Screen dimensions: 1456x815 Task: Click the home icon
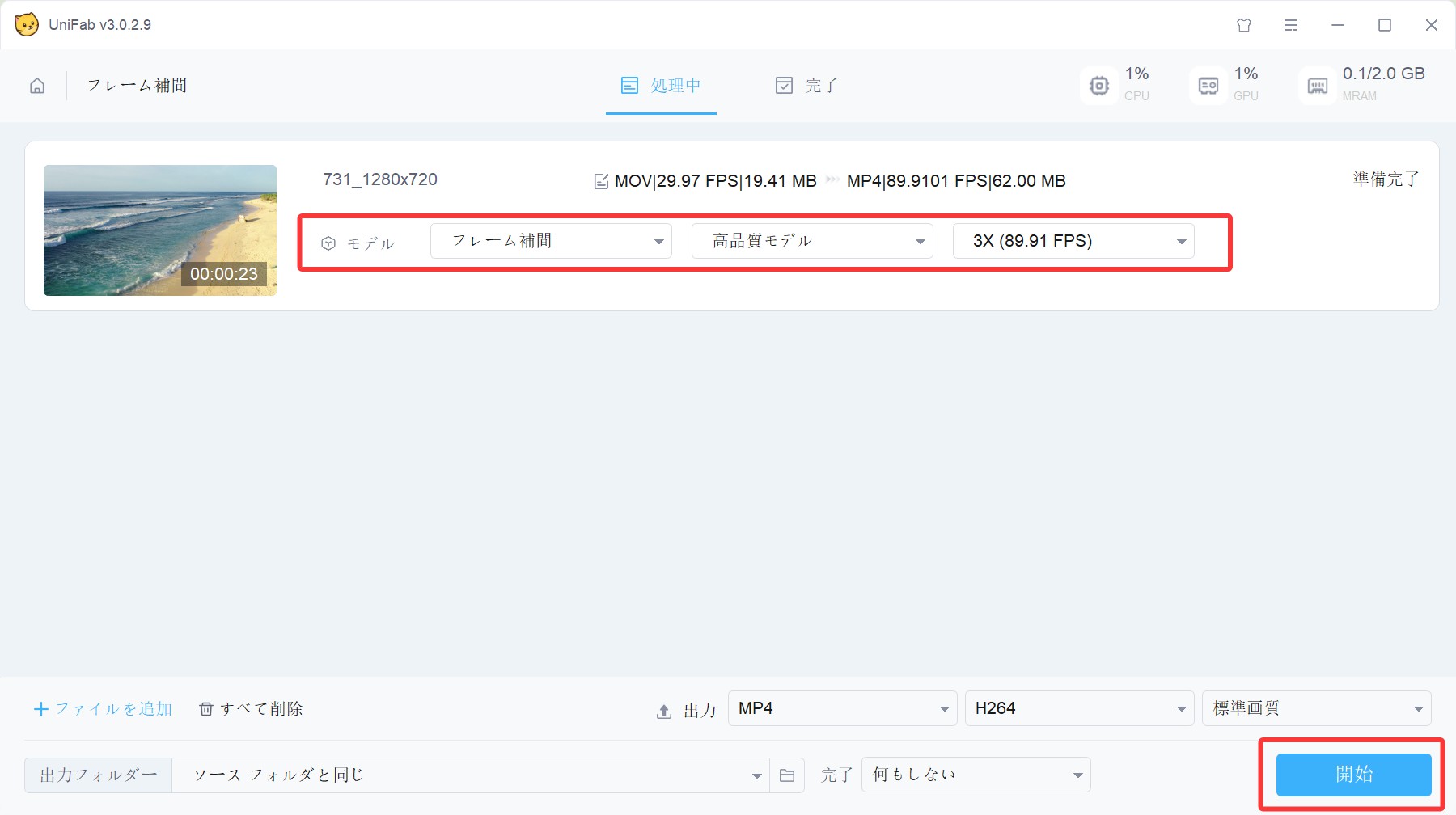tap(37, 86)
